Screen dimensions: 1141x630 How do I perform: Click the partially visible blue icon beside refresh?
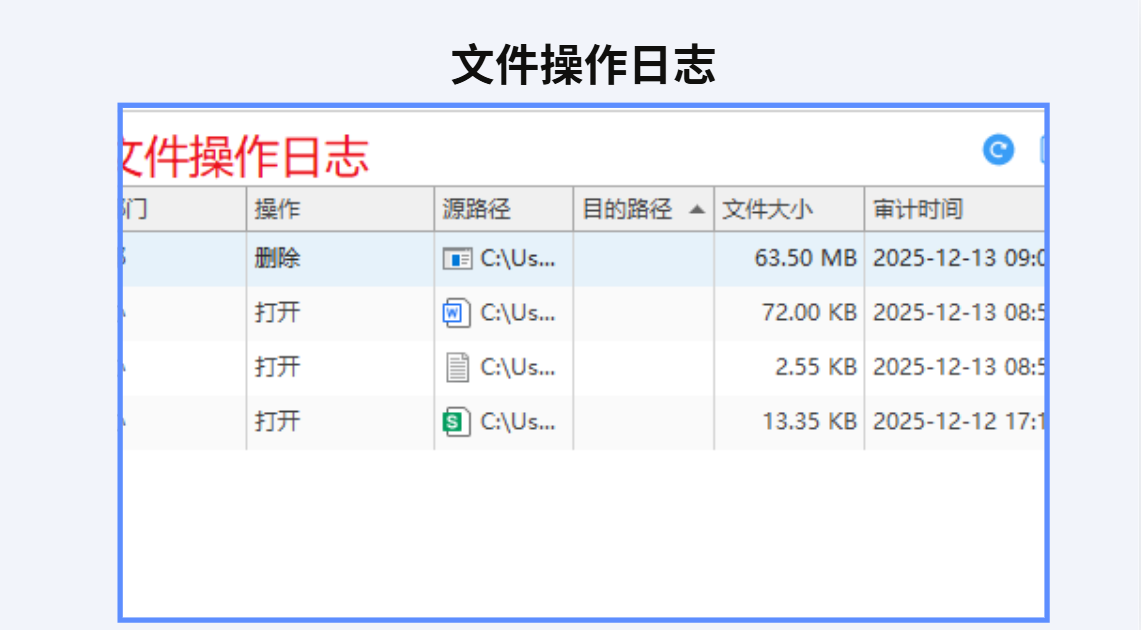pyautogui.click(x=1043, y=150)
